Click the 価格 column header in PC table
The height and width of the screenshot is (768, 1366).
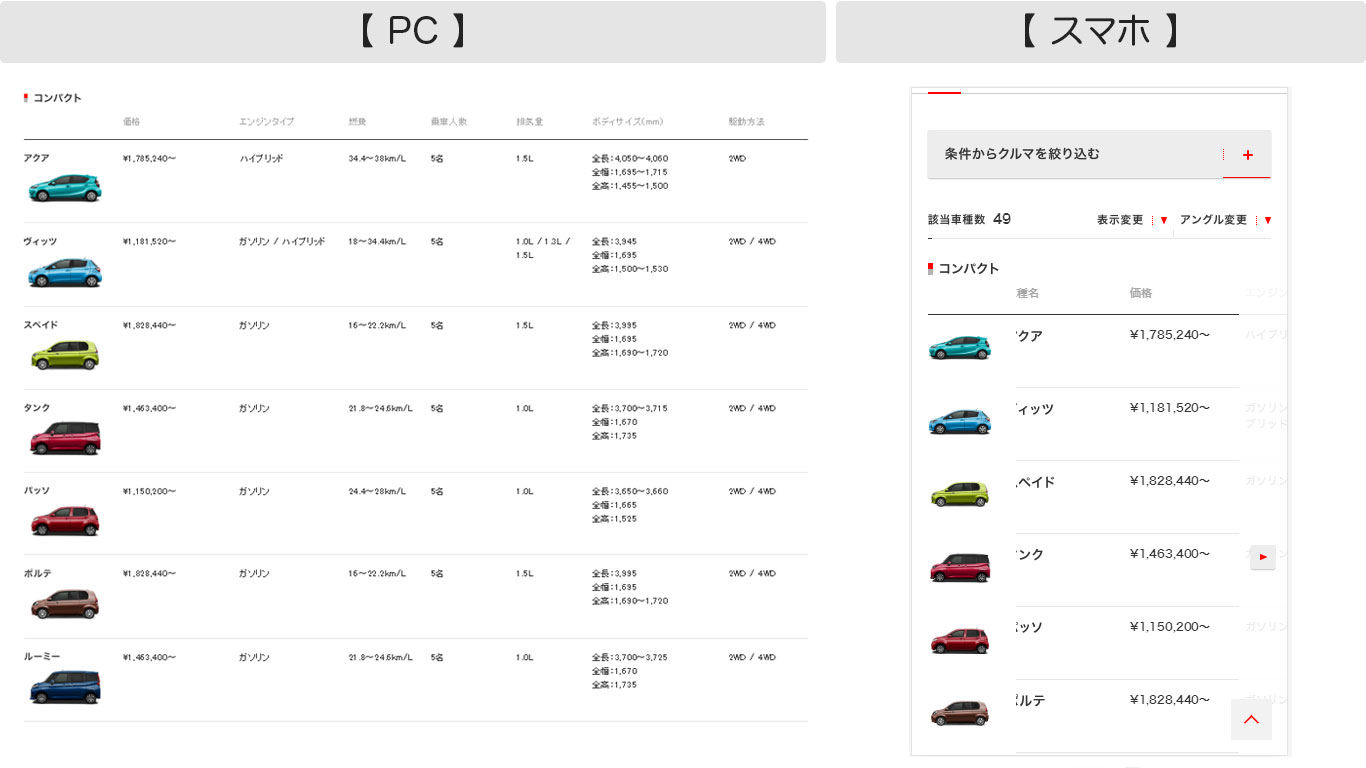(131, 122)
